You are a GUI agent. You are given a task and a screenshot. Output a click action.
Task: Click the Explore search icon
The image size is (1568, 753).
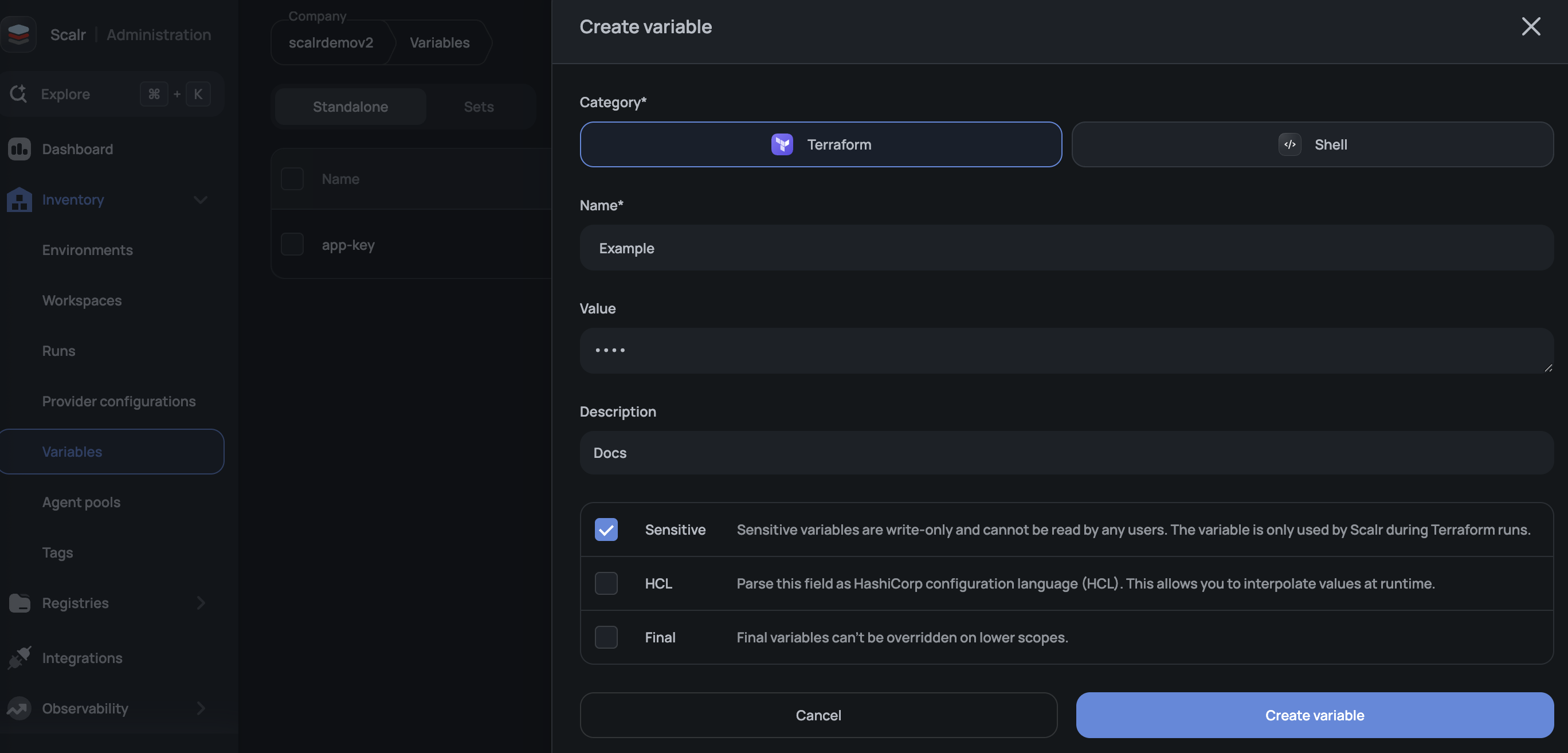pos(18,94)
